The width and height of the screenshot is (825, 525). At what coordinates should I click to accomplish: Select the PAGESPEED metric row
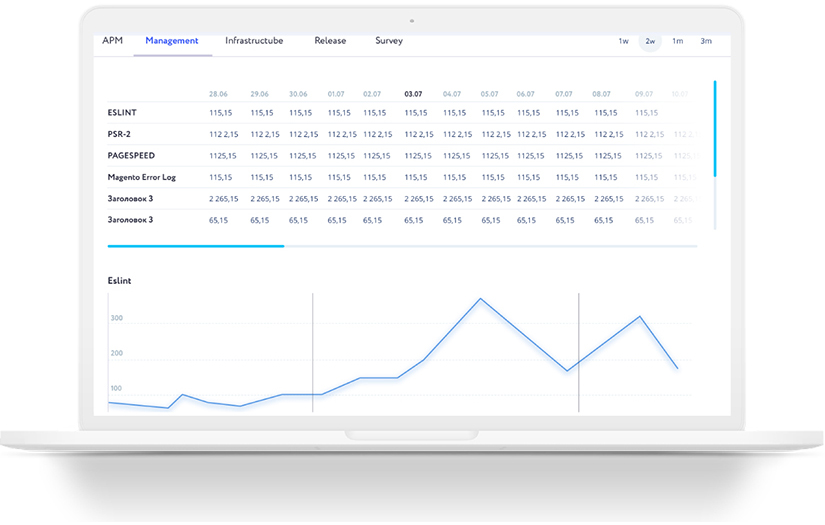[x=131, y=156]
